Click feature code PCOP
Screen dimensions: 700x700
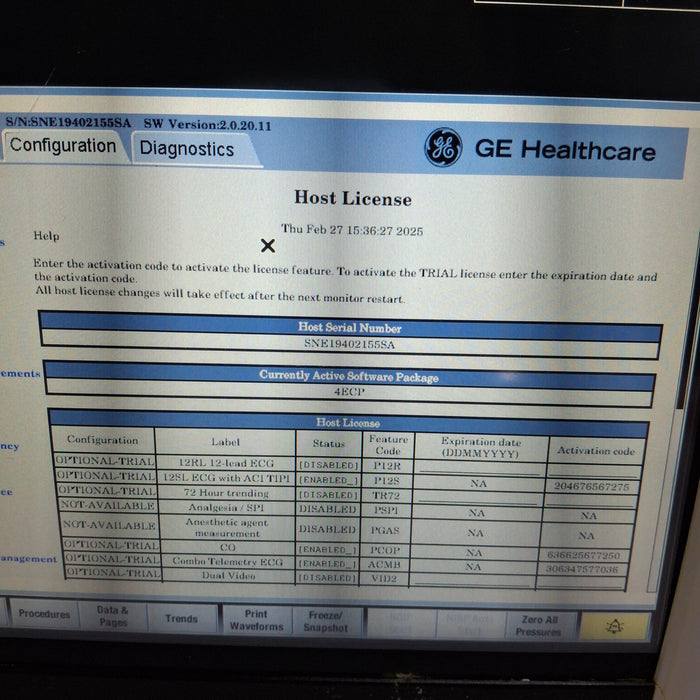(x=384, y=550)
